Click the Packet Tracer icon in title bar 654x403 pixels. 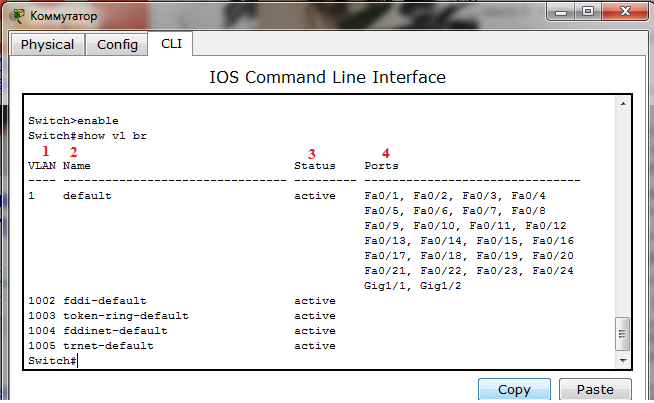[17, 16]
